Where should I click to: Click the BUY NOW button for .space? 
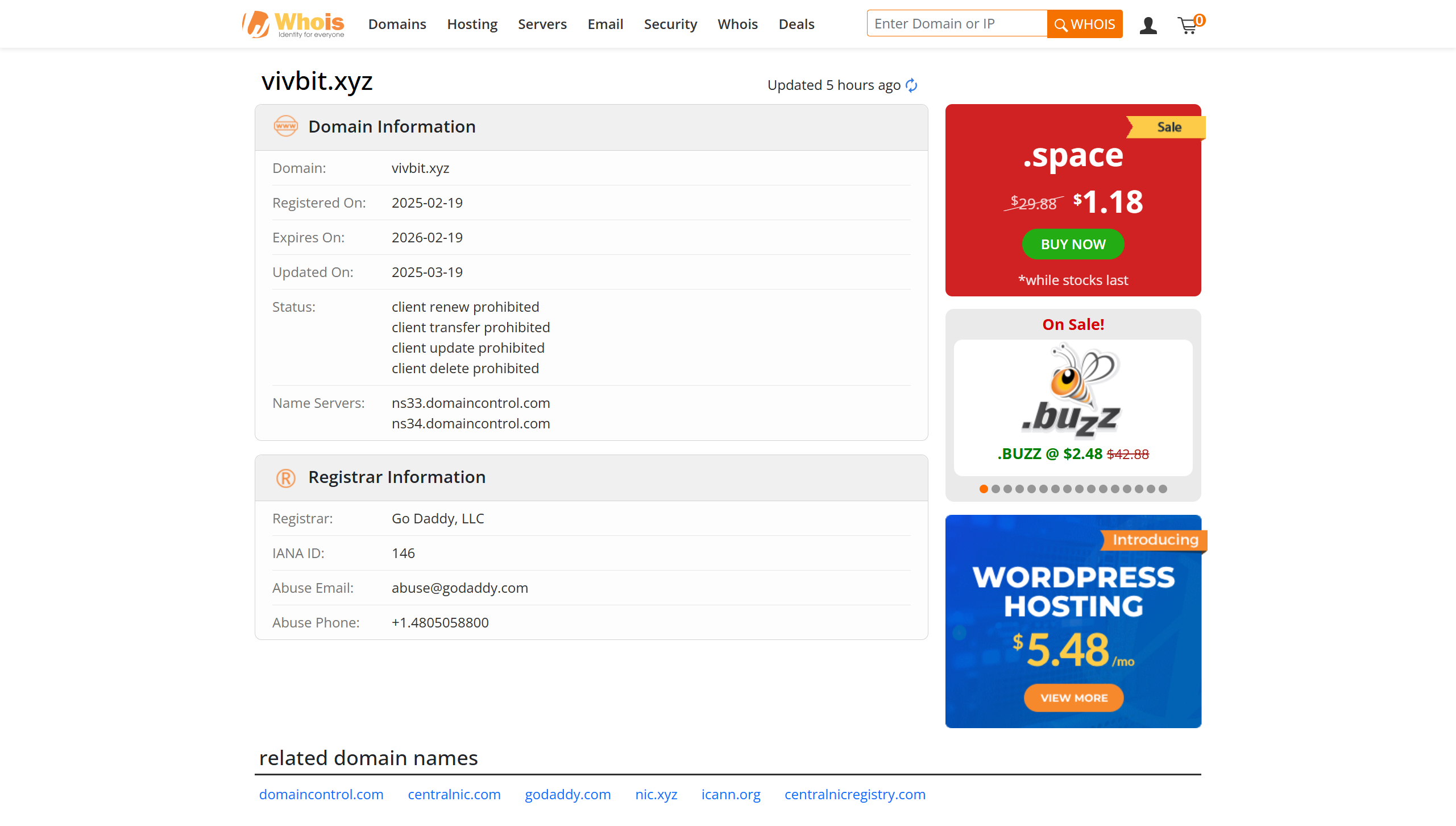[1073, 244]
